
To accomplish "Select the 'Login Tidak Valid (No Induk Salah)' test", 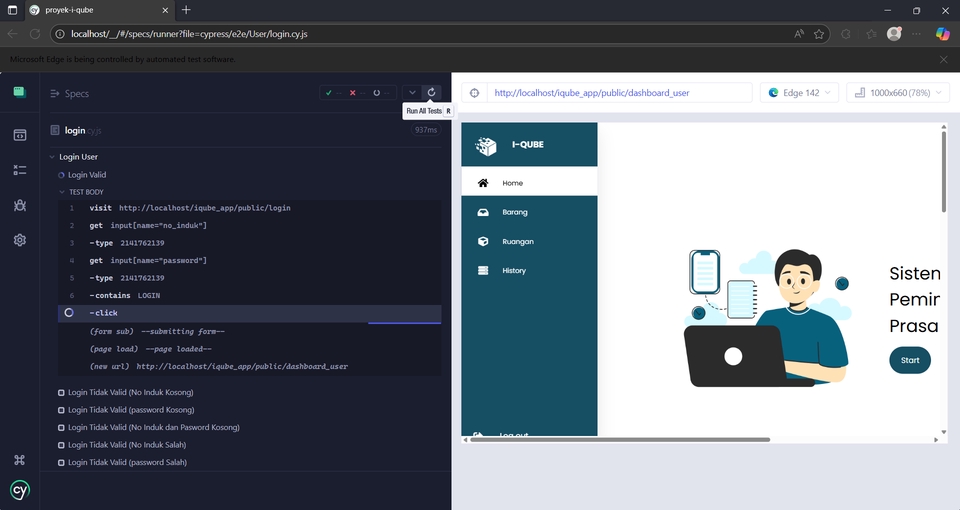I will 129,445.
